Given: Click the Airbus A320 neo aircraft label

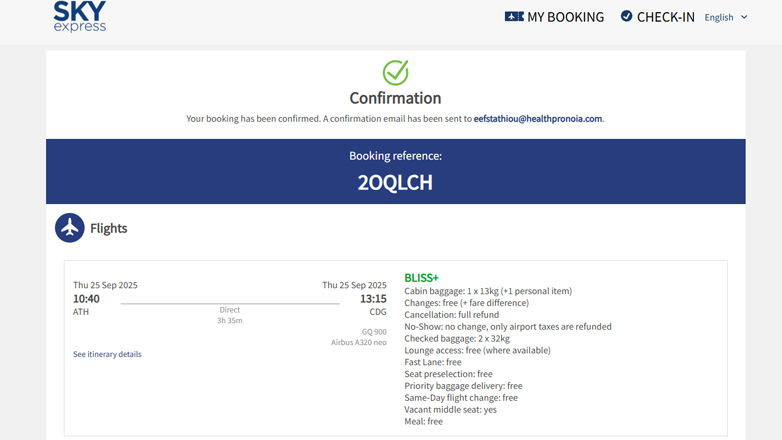Looking at the screenshot, I should click(359, 343).
